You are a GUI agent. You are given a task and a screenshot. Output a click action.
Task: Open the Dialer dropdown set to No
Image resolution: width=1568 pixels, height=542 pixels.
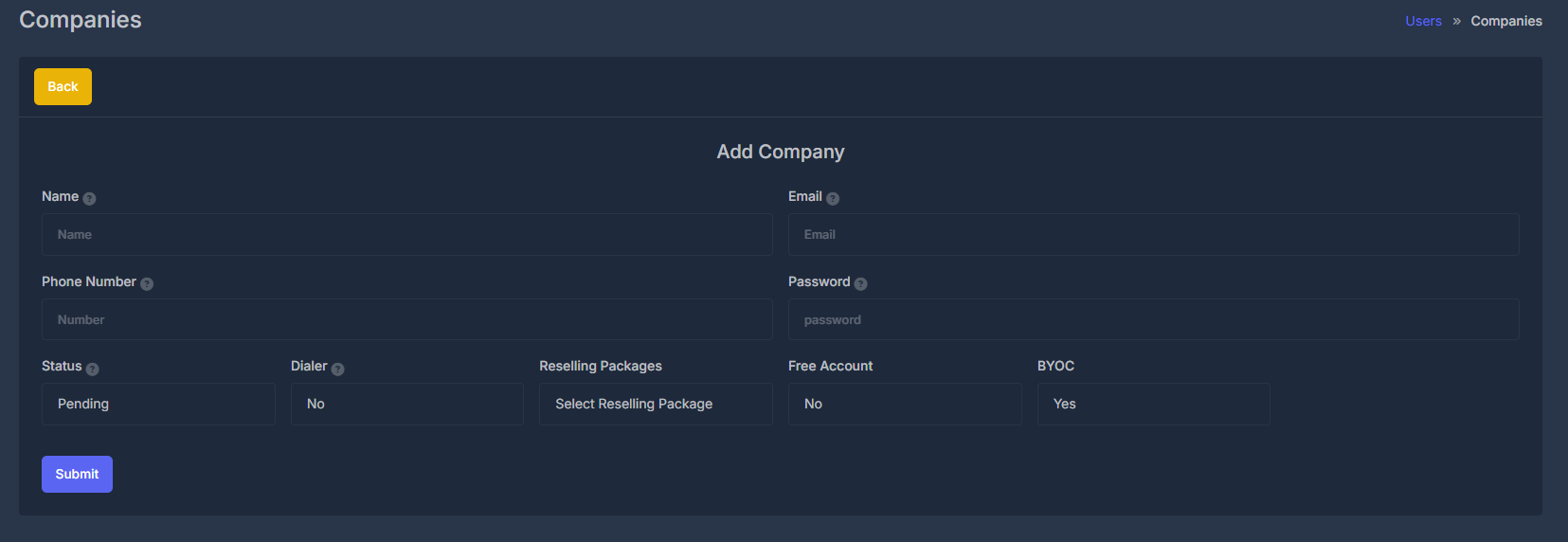pos(407,404)
